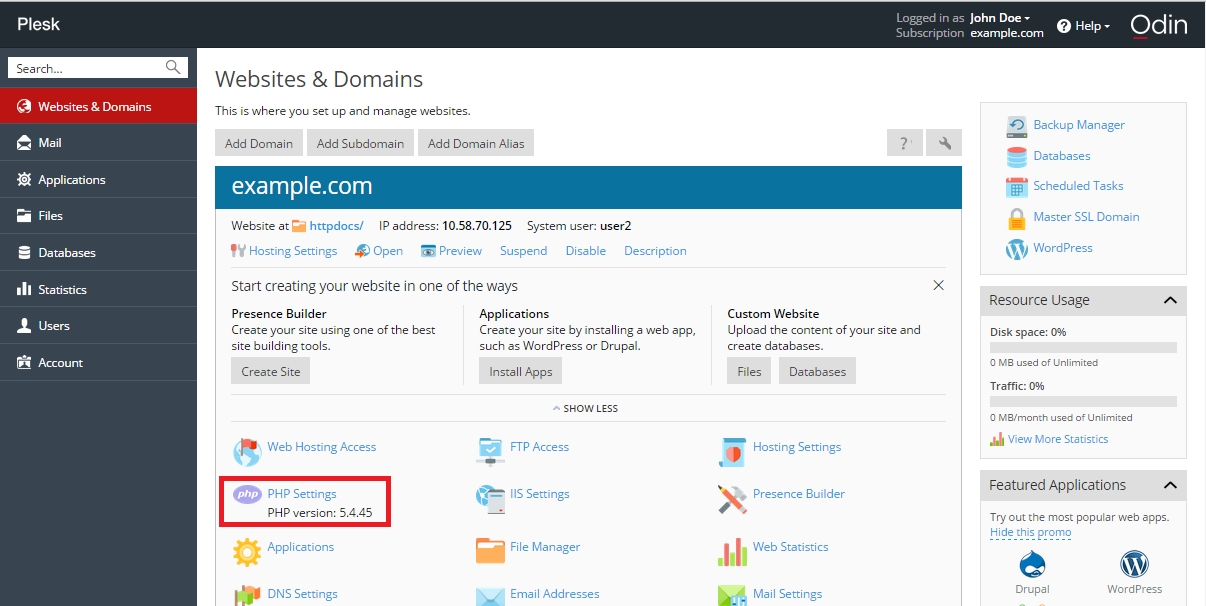Click the Create Site button
Image resolution: width=1206 pixels, height=606 pixels.
coord(271,371)
